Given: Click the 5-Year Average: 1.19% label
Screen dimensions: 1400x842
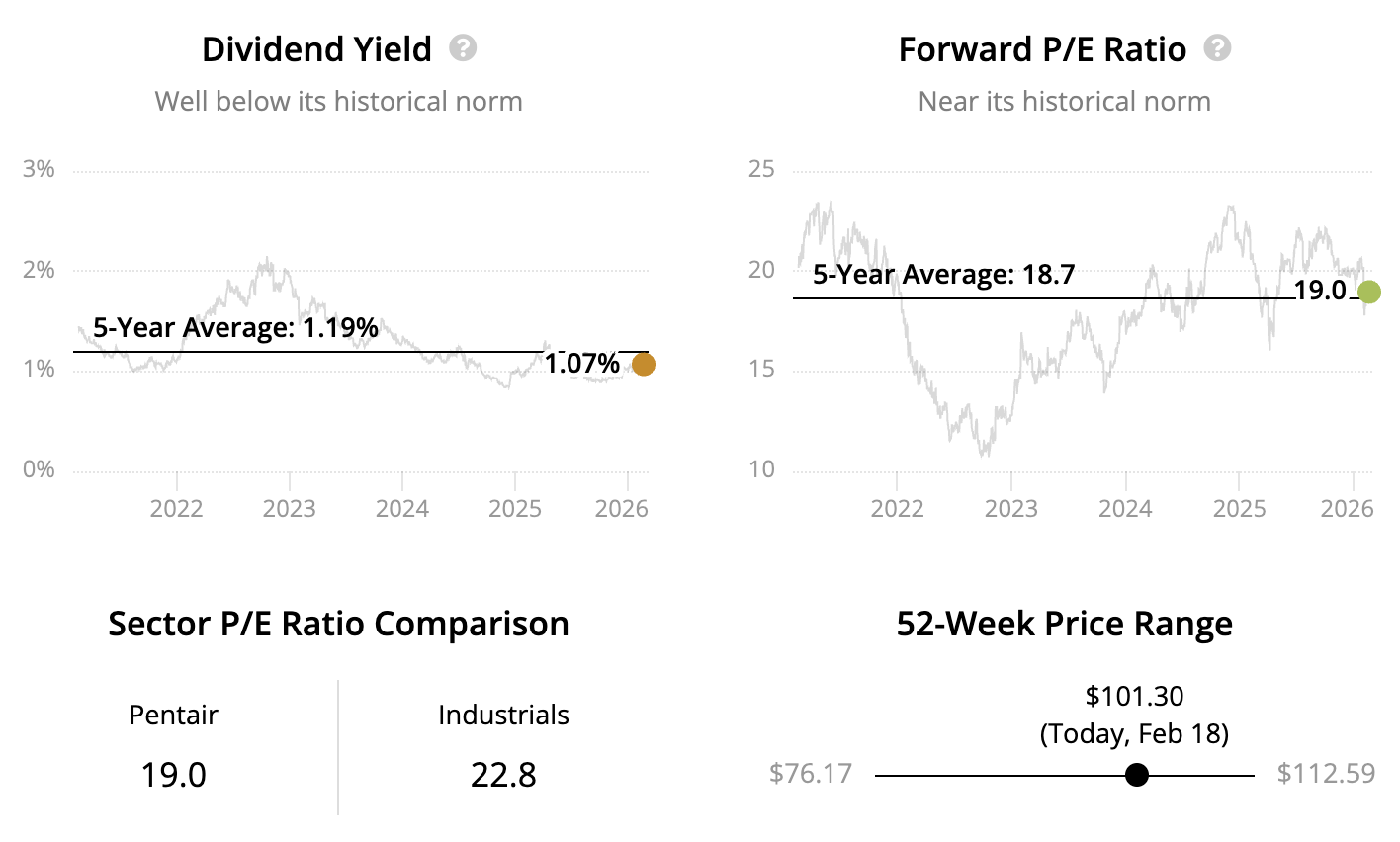Looking at the screenshot, I should pos(235,327).
